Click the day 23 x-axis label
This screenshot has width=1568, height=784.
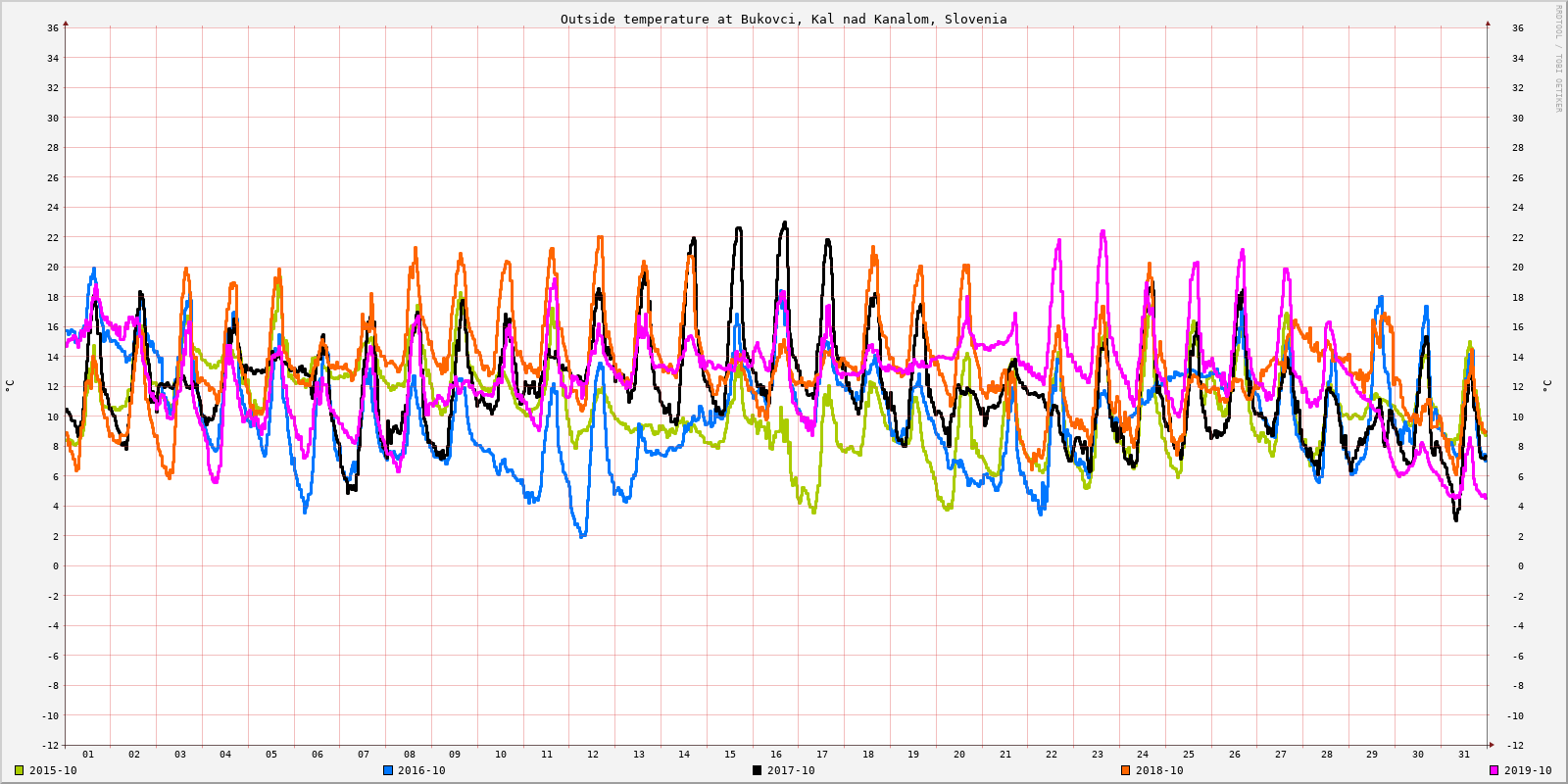click(1098, 755)
